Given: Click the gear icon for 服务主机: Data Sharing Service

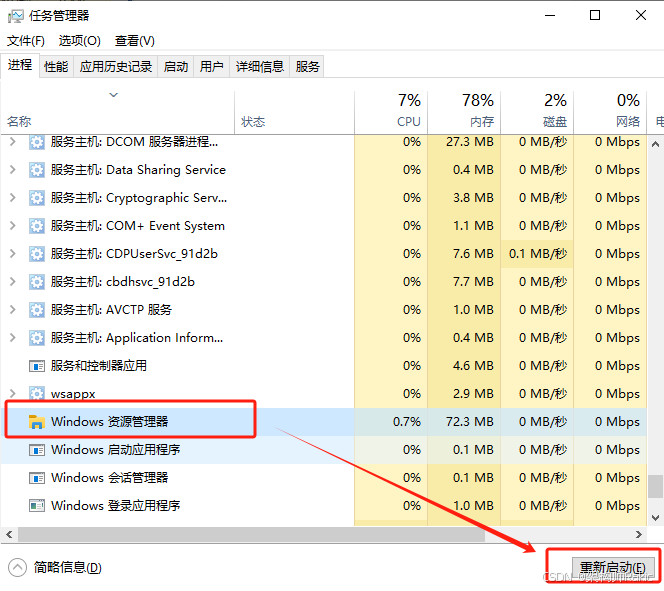Looking at the screenshot, I should pos(37,170).
